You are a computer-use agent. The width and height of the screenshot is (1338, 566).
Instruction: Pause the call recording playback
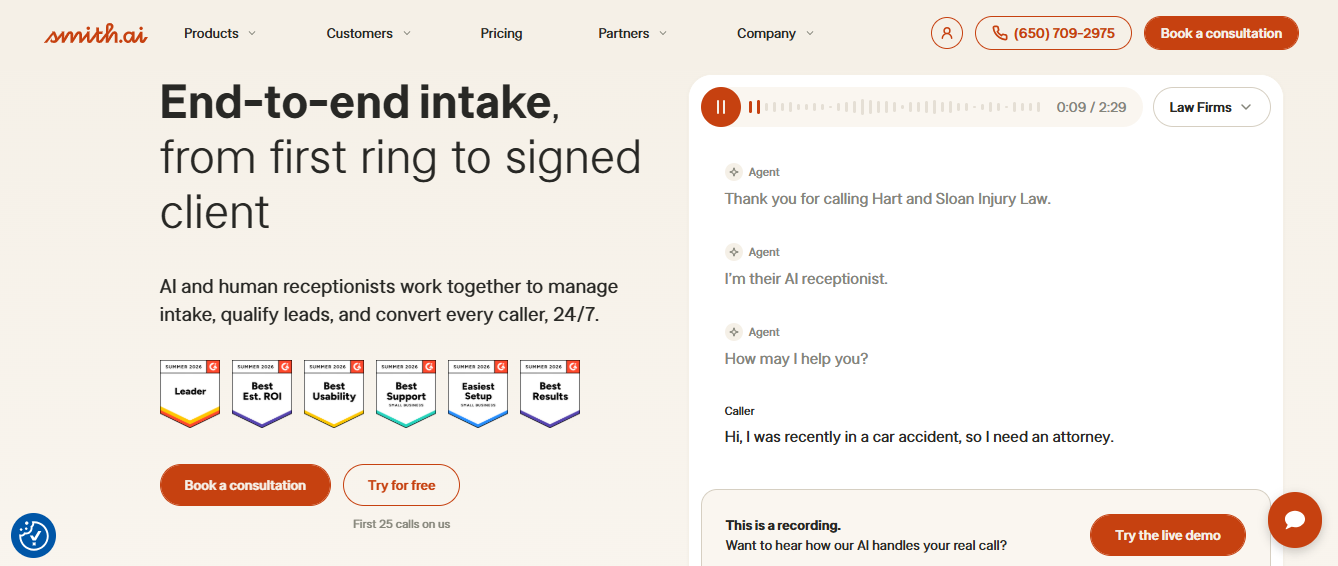point(721,107)
